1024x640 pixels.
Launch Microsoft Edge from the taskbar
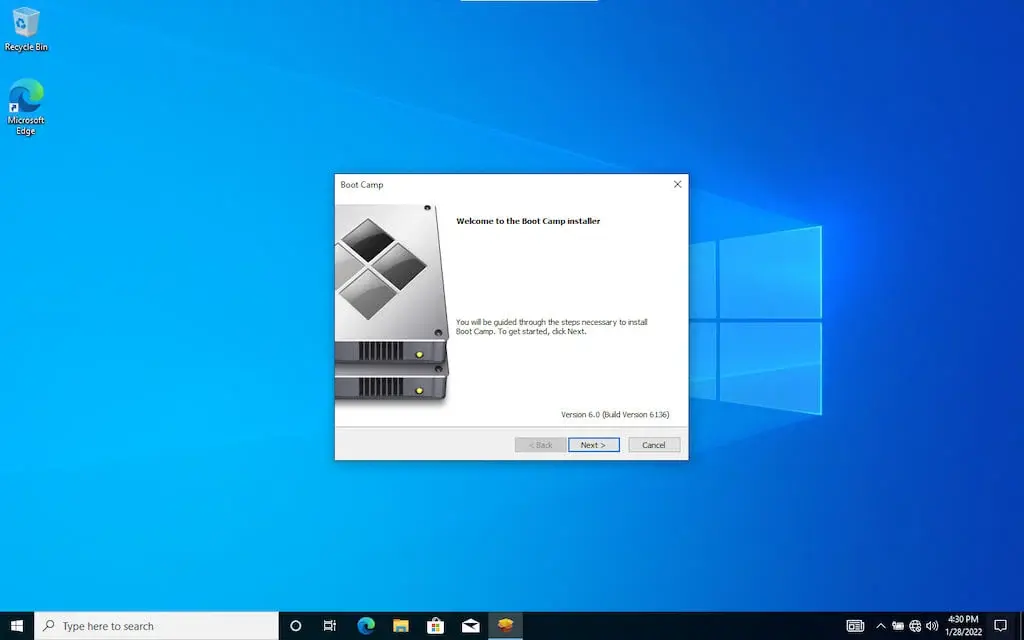tap(366, 626)
